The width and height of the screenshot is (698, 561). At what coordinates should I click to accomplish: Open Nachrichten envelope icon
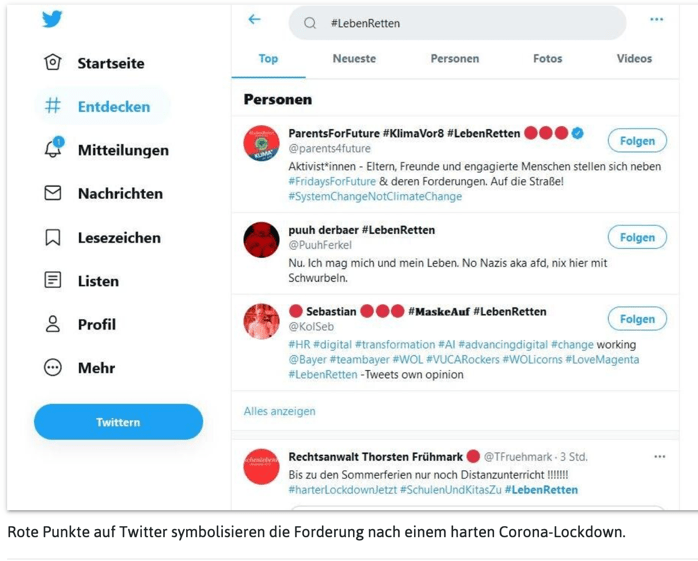tap(53, 193)
